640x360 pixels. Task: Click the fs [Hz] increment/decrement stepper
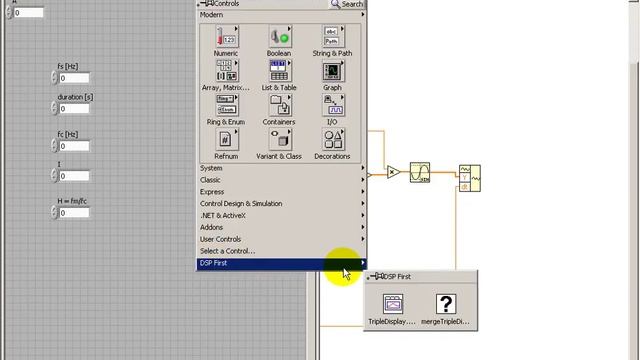tap(54, 78)
